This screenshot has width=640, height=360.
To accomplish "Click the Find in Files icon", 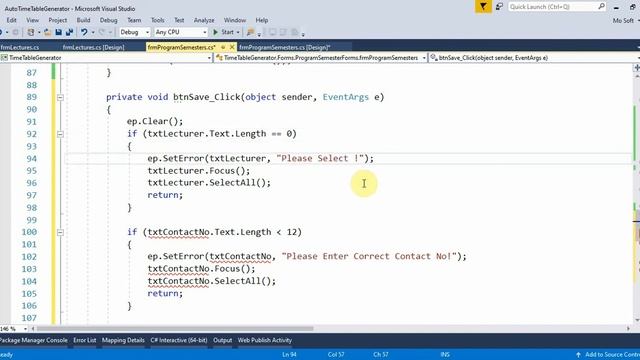I will coord(251,32).
